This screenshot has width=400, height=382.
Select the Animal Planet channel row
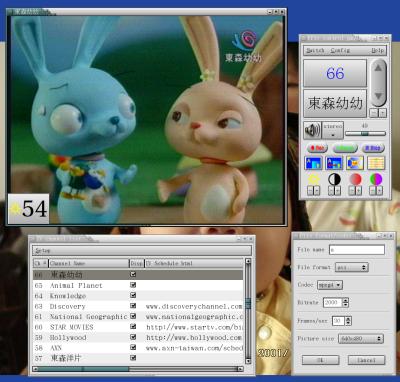138,285
